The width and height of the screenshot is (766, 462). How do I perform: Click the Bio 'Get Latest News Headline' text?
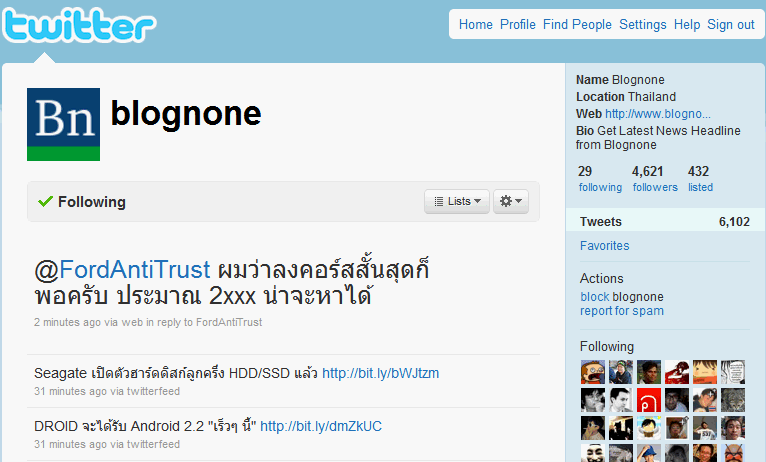(658, 138)
